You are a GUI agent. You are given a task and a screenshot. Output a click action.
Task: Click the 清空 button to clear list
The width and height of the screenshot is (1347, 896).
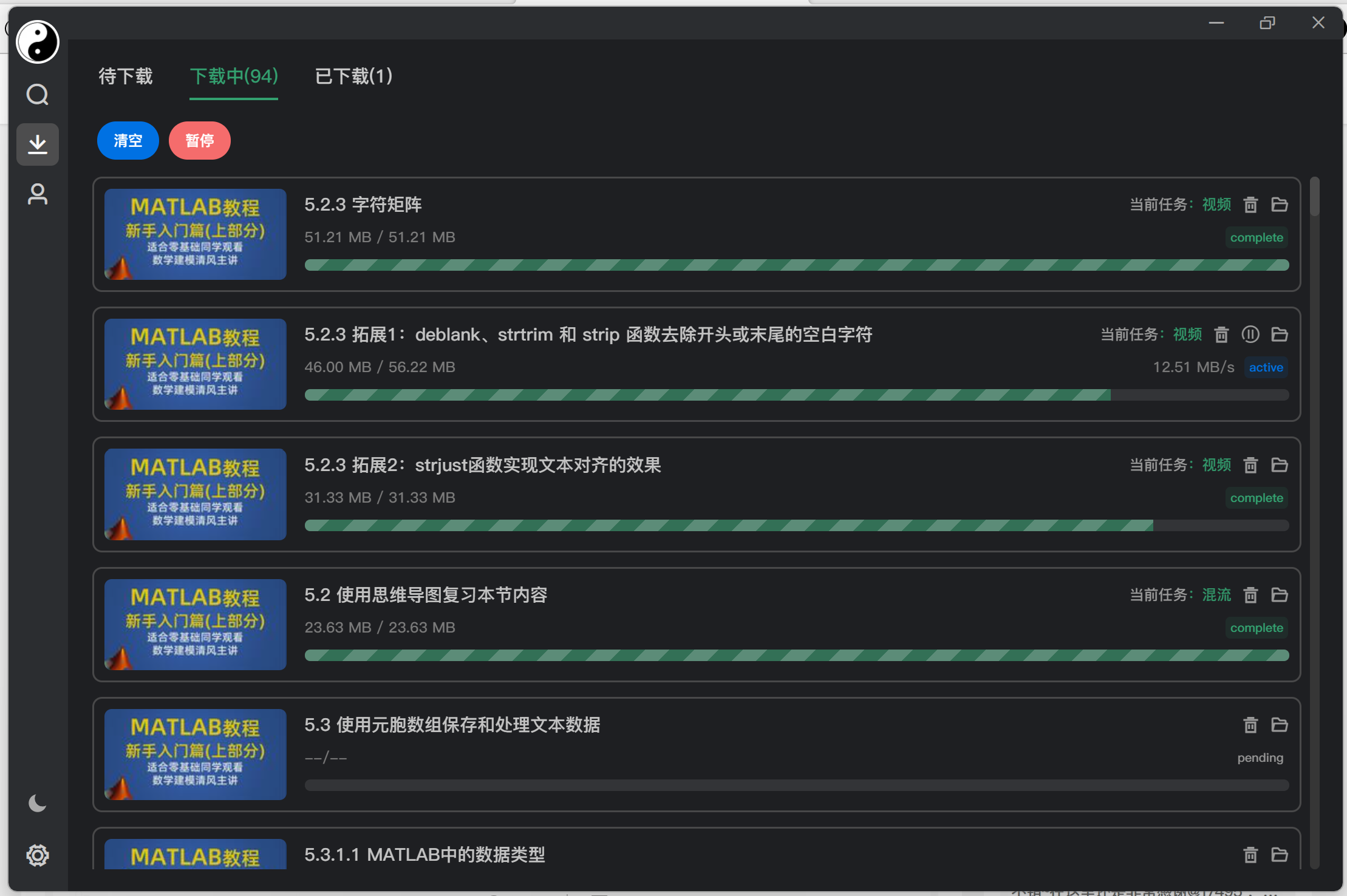pyautogui.click(x=128, y=140)
